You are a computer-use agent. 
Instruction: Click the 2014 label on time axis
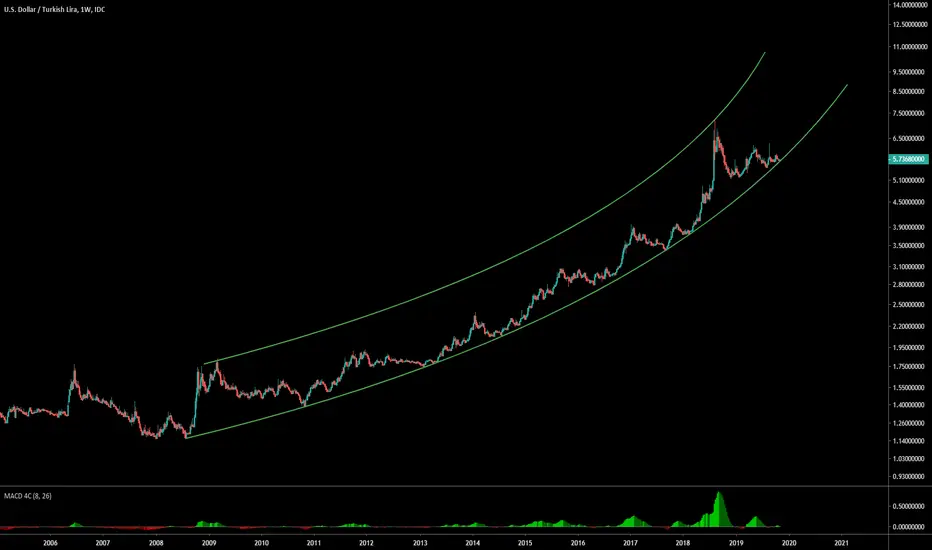click(473, 543)
